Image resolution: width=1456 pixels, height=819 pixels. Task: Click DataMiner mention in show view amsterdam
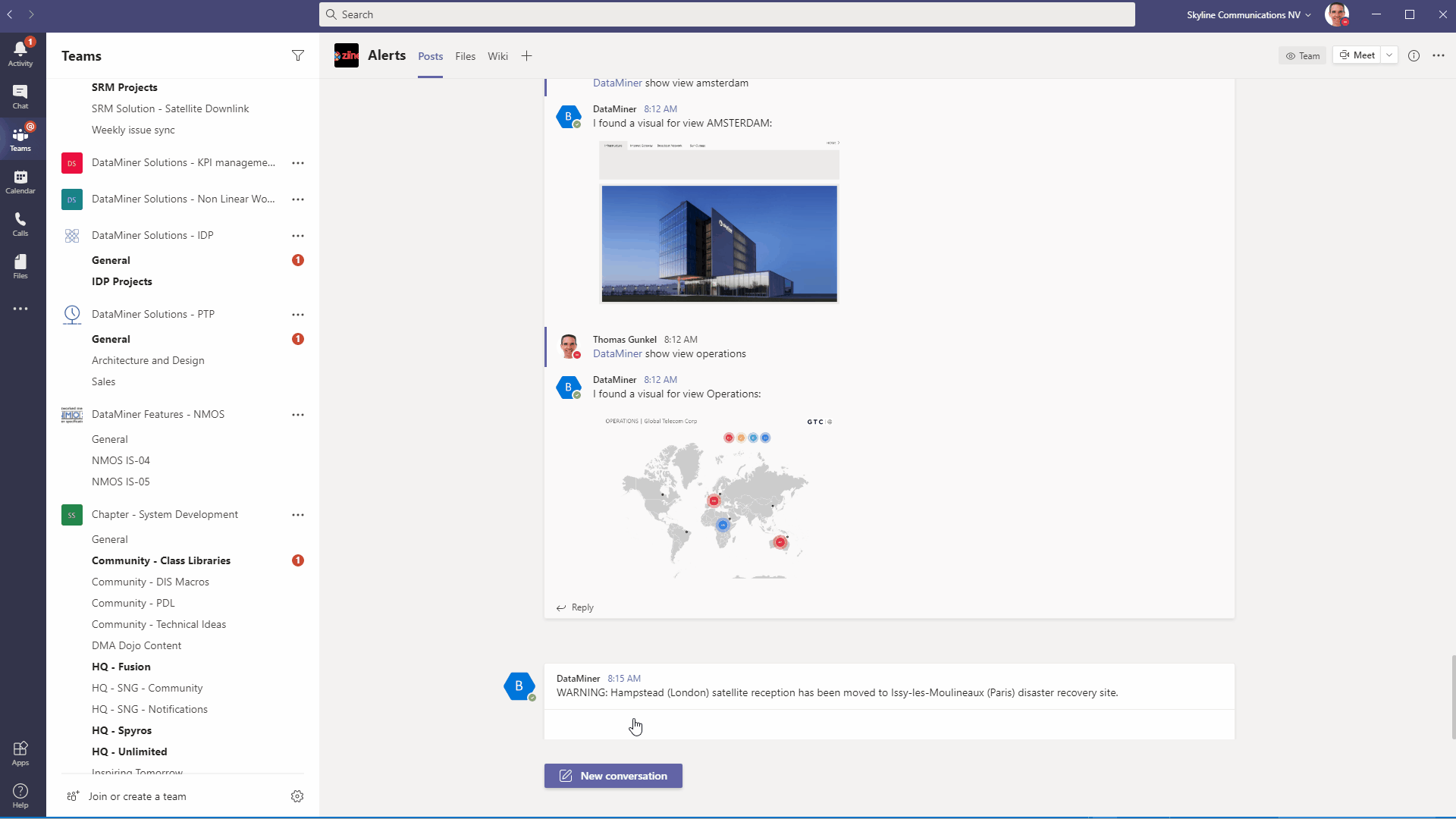click(x=617, y=83)
